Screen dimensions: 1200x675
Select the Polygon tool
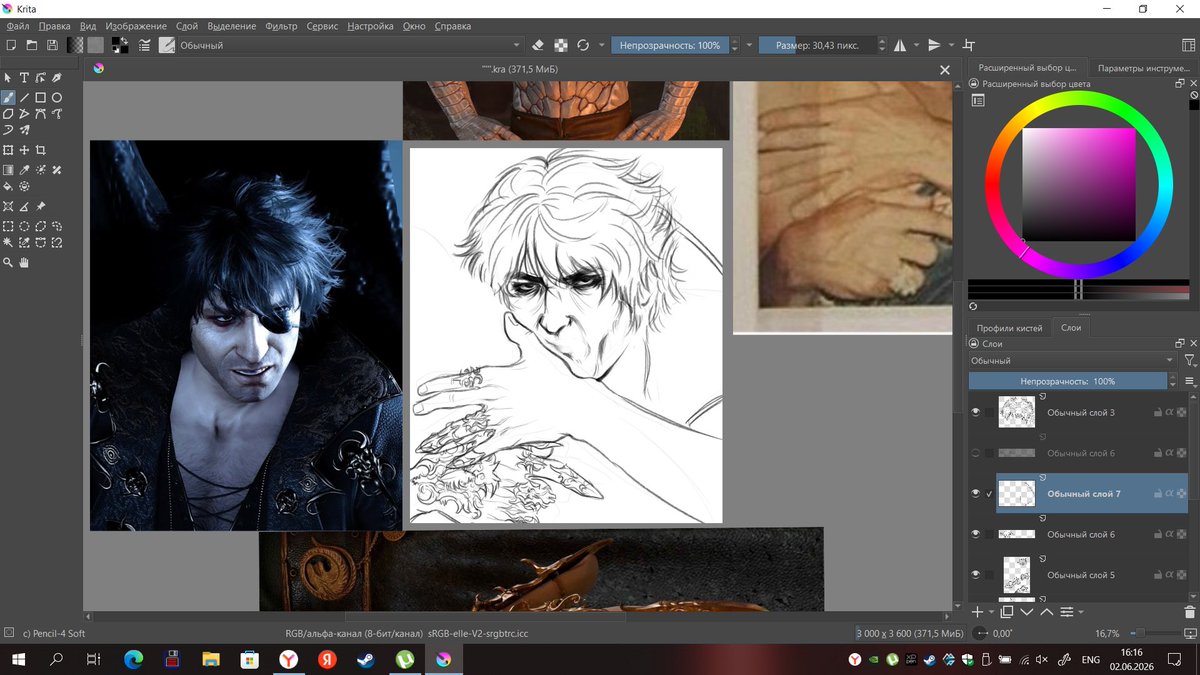[8, 114]
